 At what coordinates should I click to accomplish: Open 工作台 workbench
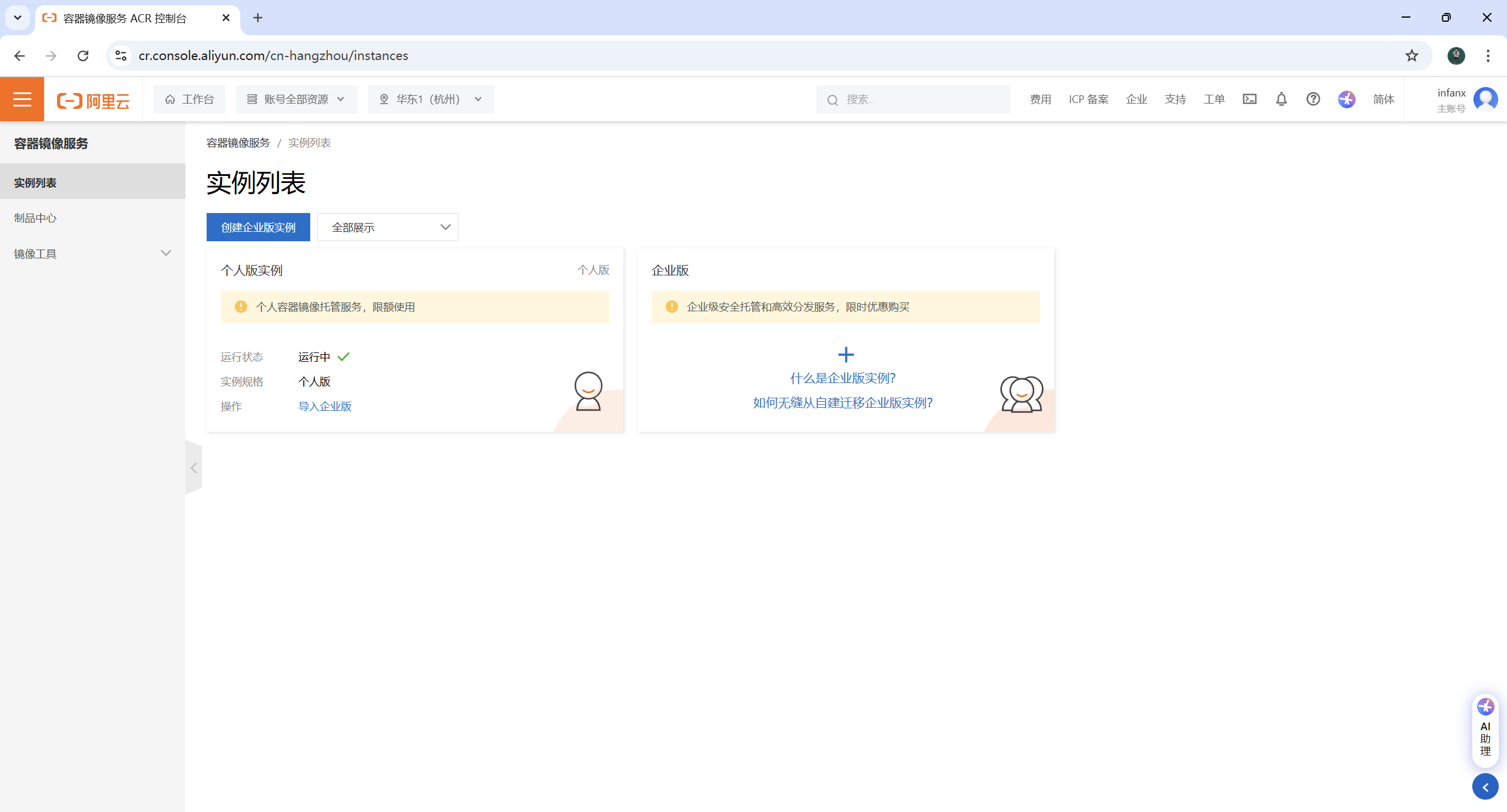click(190, 99)
